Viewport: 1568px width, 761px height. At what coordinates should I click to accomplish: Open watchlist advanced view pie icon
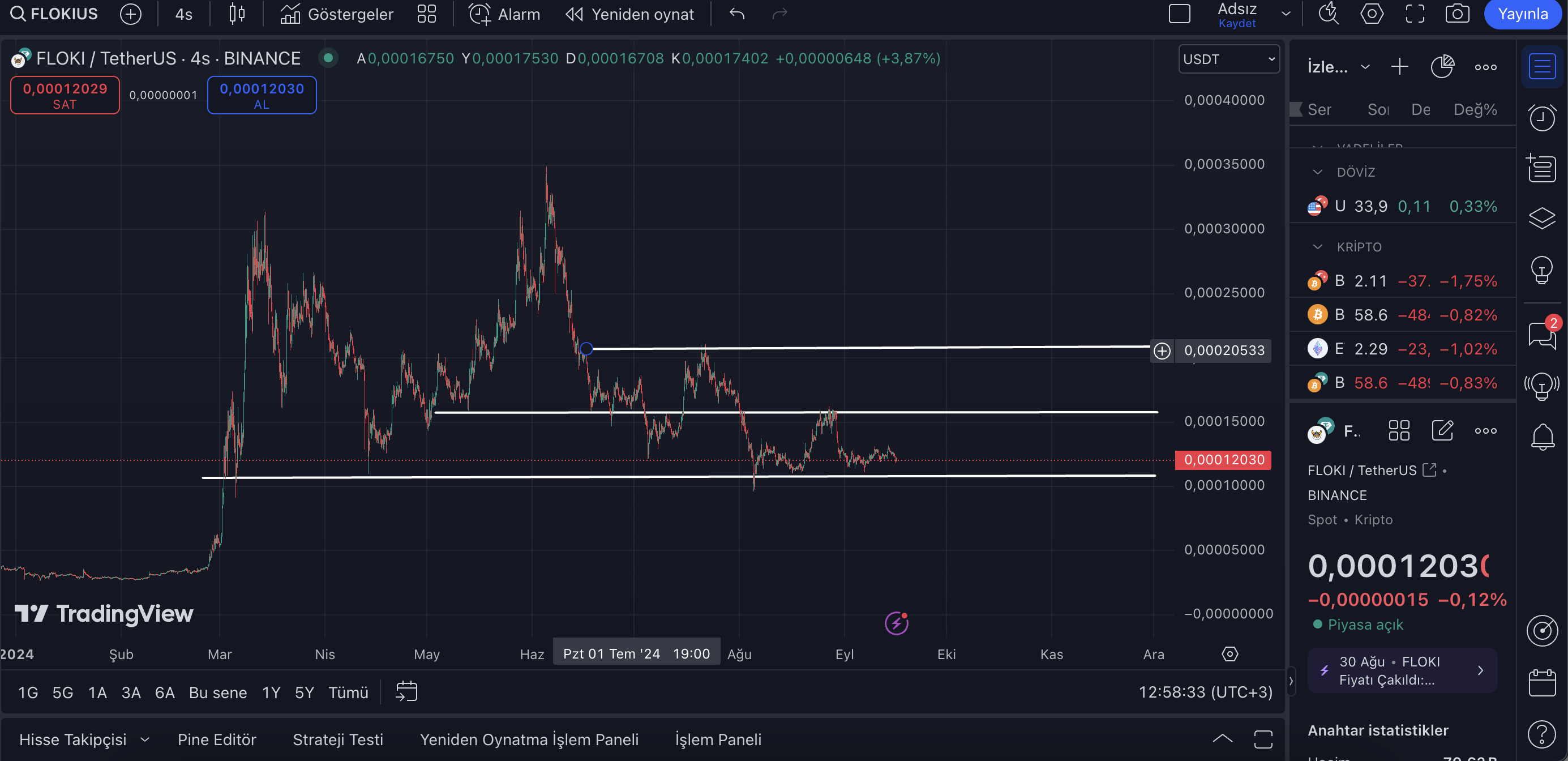[1442, 66]
